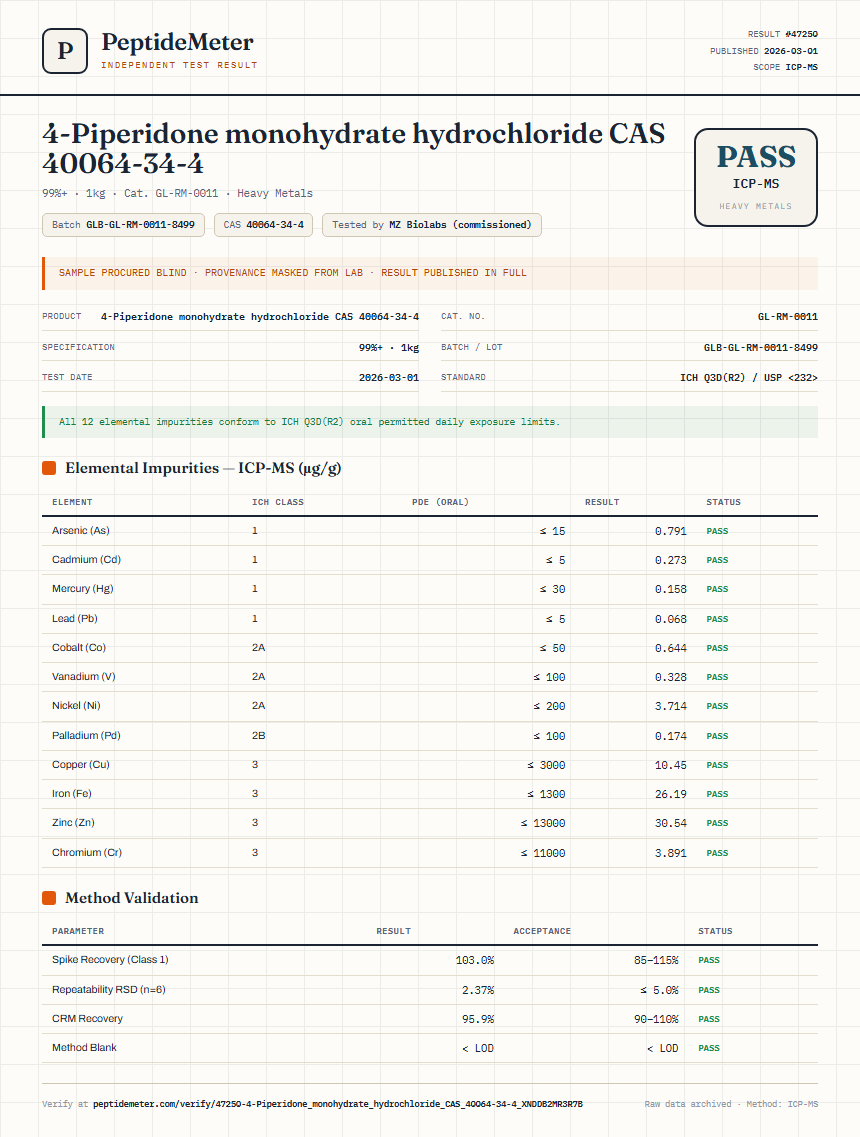This screenshot has width=860, height=1137.
Task: Select the Copper (Cu) row
Action: [430, 765]
